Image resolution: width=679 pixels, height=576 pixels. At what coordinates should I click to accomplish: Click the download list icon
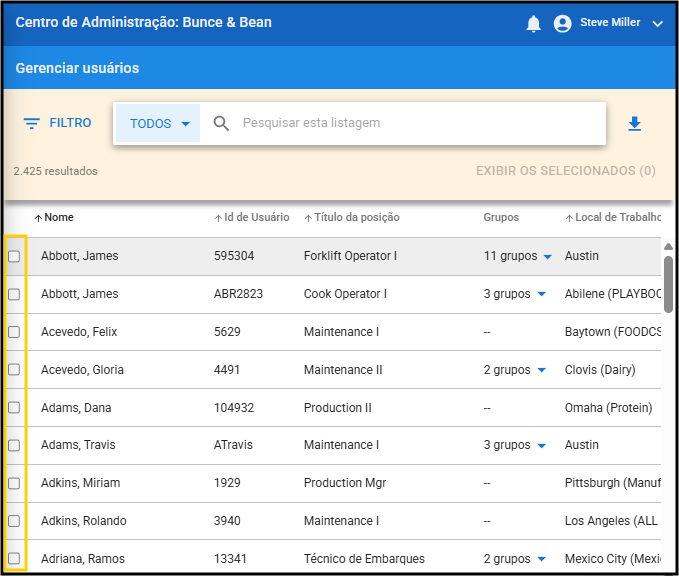(633, 124)
